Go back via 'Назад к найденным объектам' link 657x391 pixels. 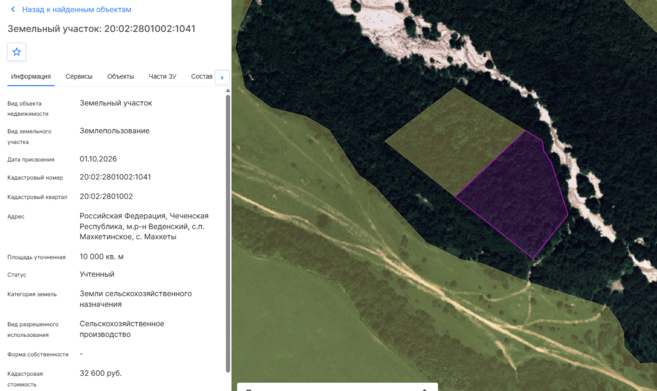click(77, 9)
